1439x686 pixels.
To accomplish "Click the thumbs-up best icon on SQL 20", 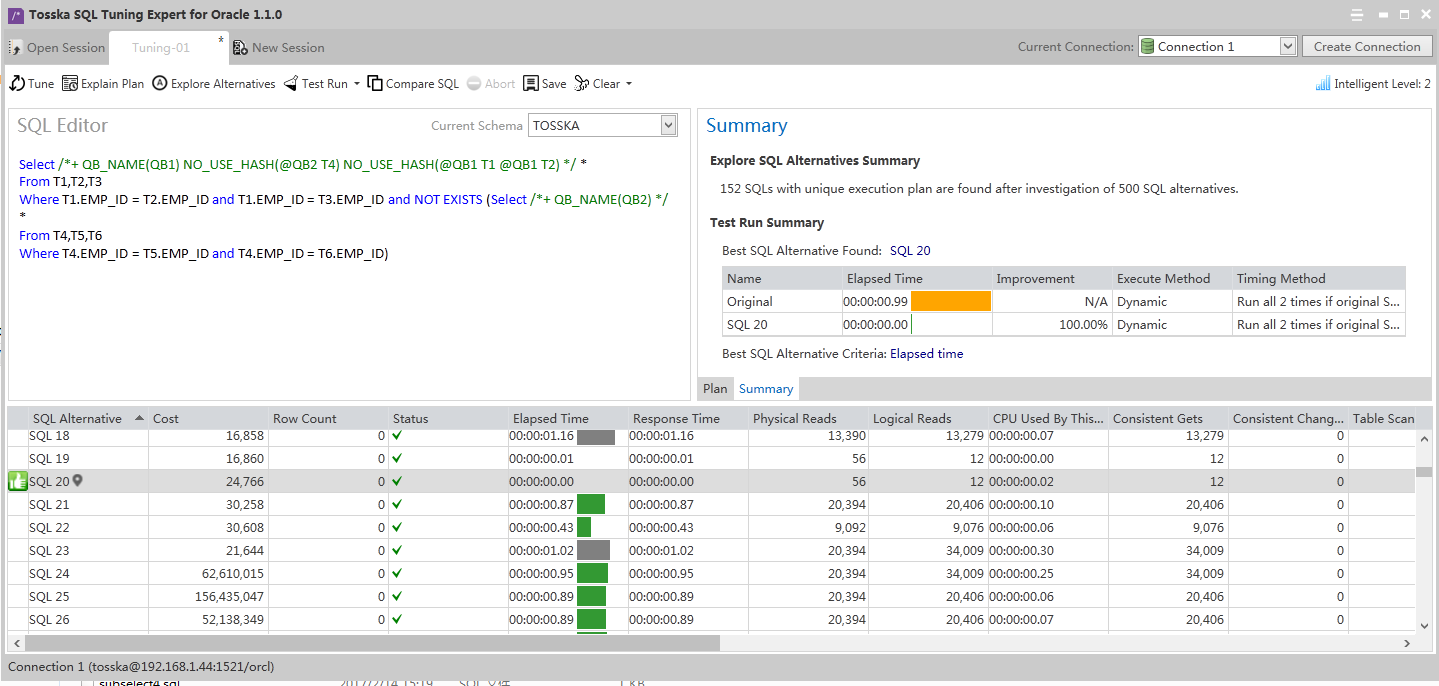I will point(17,482).
